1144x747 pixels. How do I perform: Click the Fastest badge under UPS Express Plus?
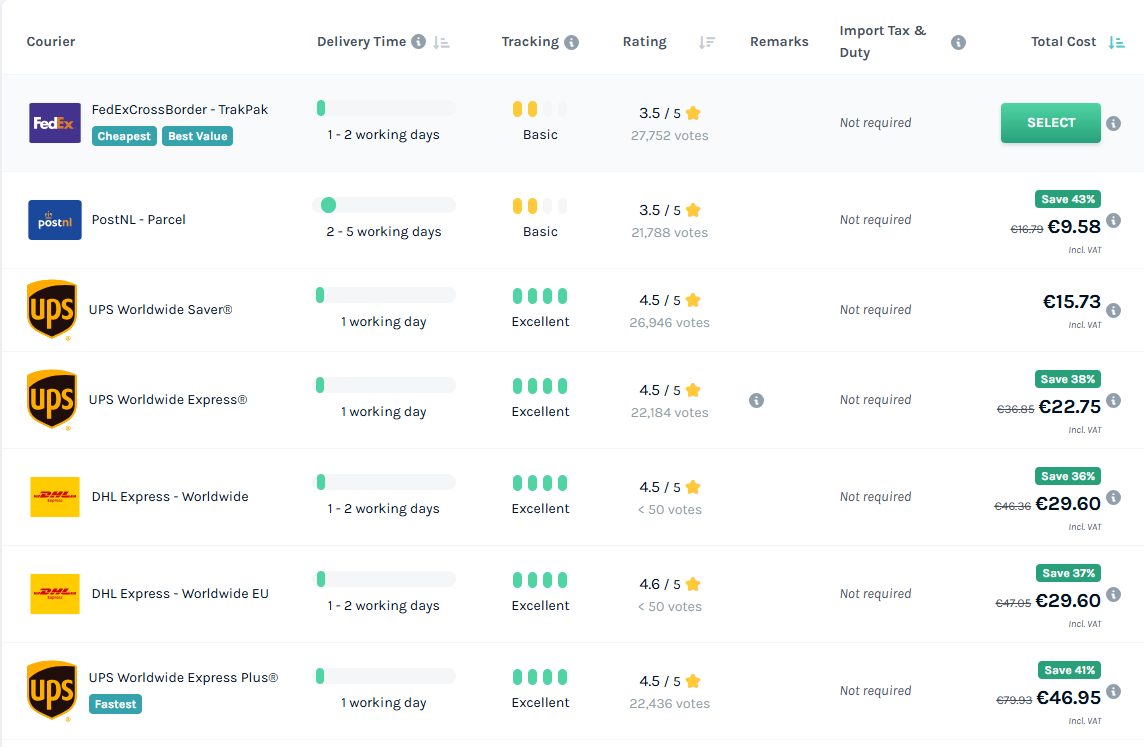coord(115,705)
